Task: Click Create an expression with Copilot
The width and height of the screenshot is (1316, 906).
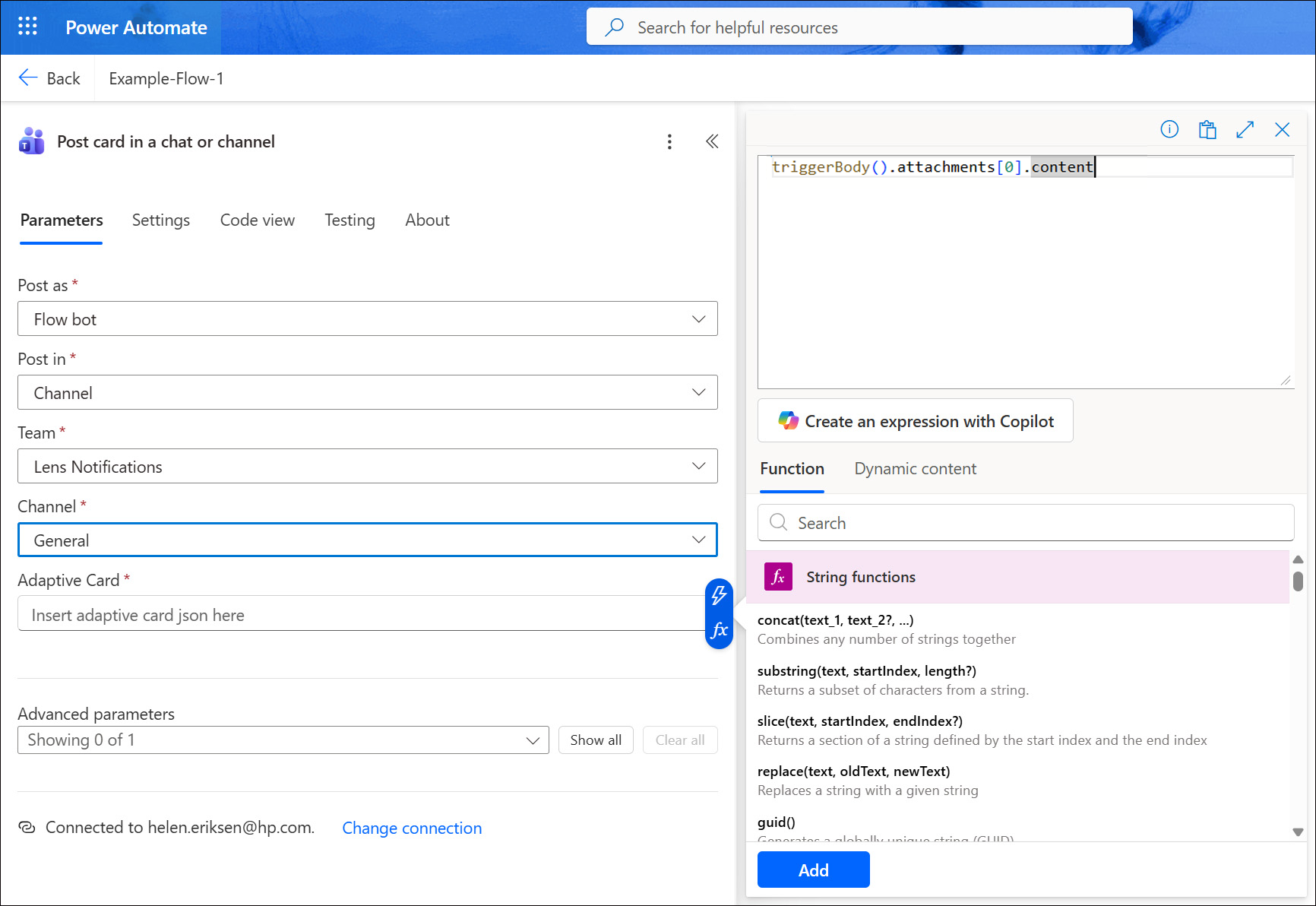Action: (x=915, y=420)
